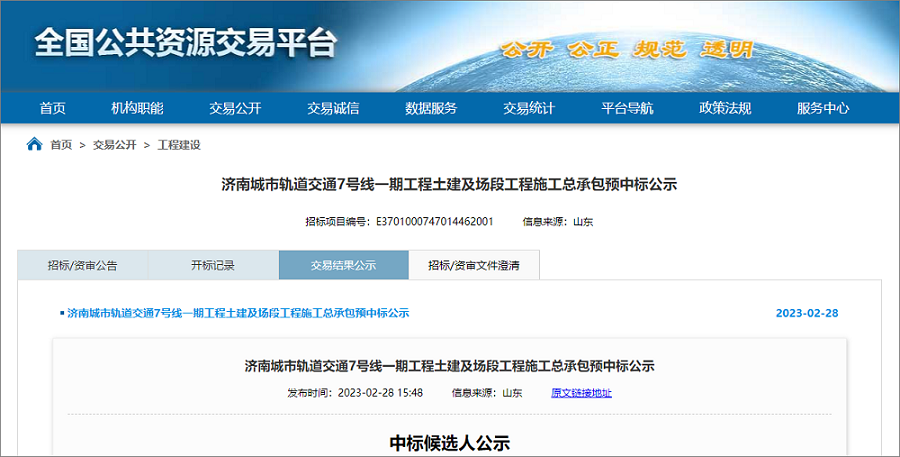The height and width of the screenshot is (457, 900).
Task: Open 机构职能 navigation menu
Action: click(x=137, y=108)
